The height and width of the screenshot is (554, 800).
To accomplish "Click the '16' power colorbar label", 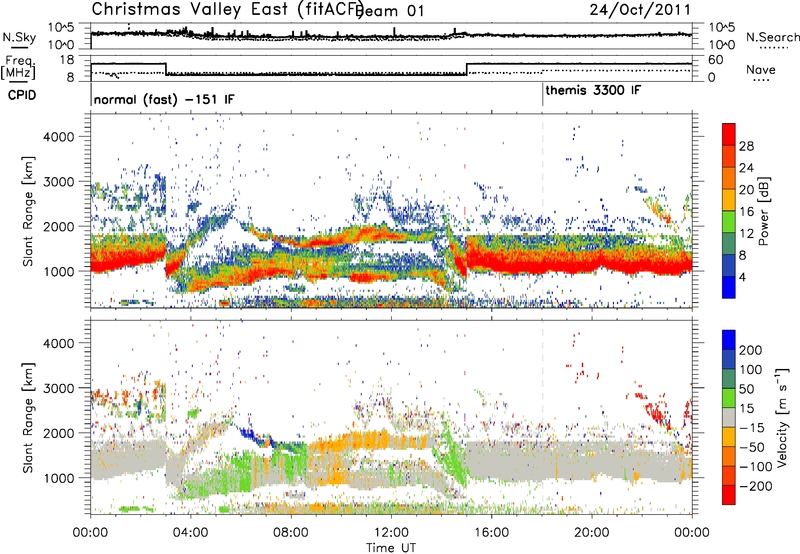I will tap(746, 212).
